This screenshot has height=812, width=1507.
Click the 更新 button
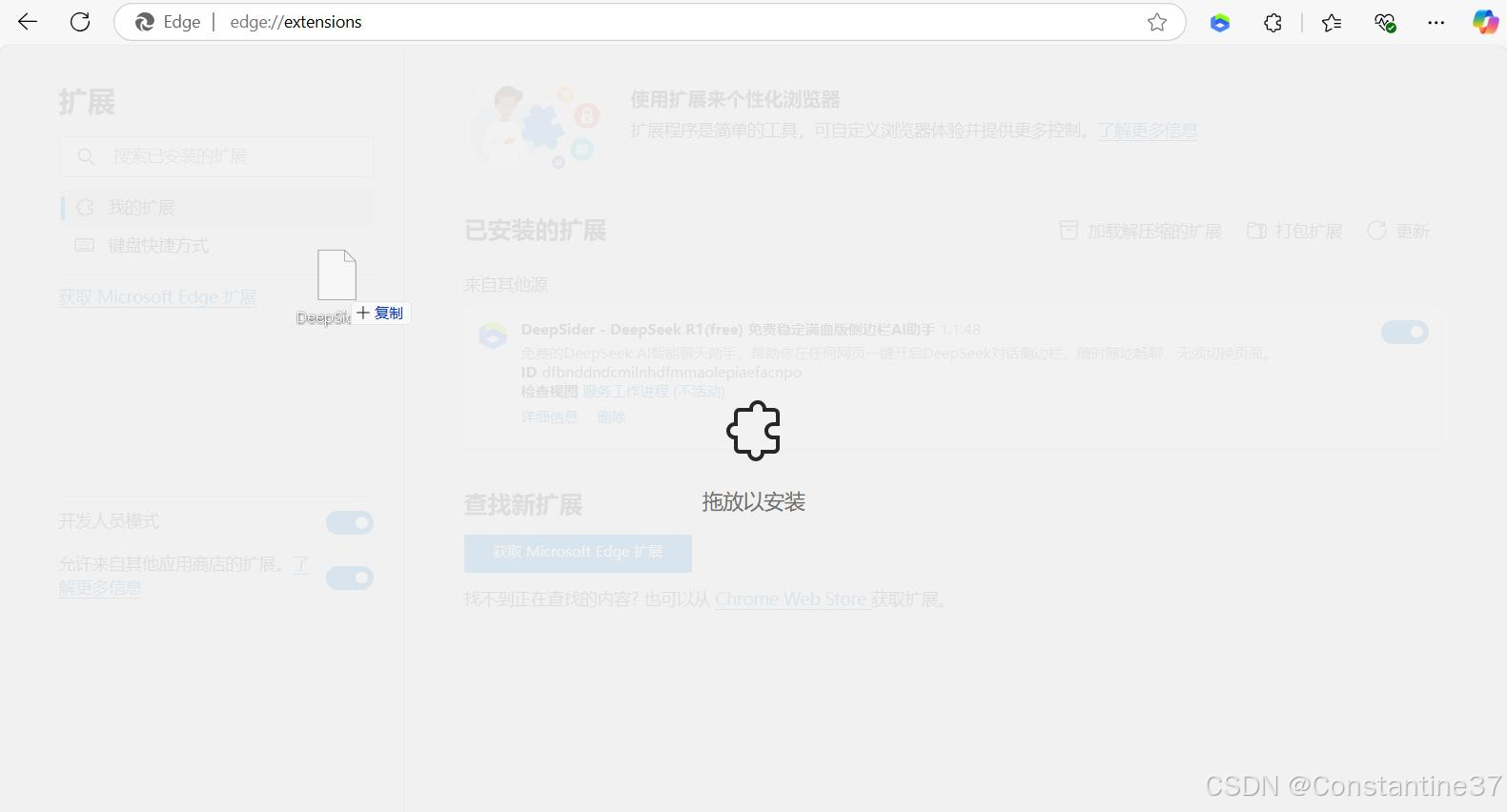[x=1398, y=231]
